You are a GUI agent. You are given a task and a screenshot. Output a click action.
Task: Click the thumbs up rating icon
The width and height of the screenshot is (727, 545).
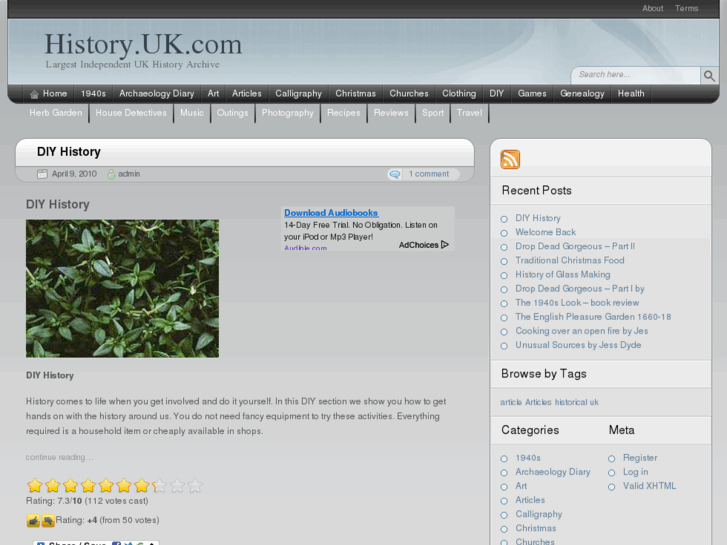[33, 521]
